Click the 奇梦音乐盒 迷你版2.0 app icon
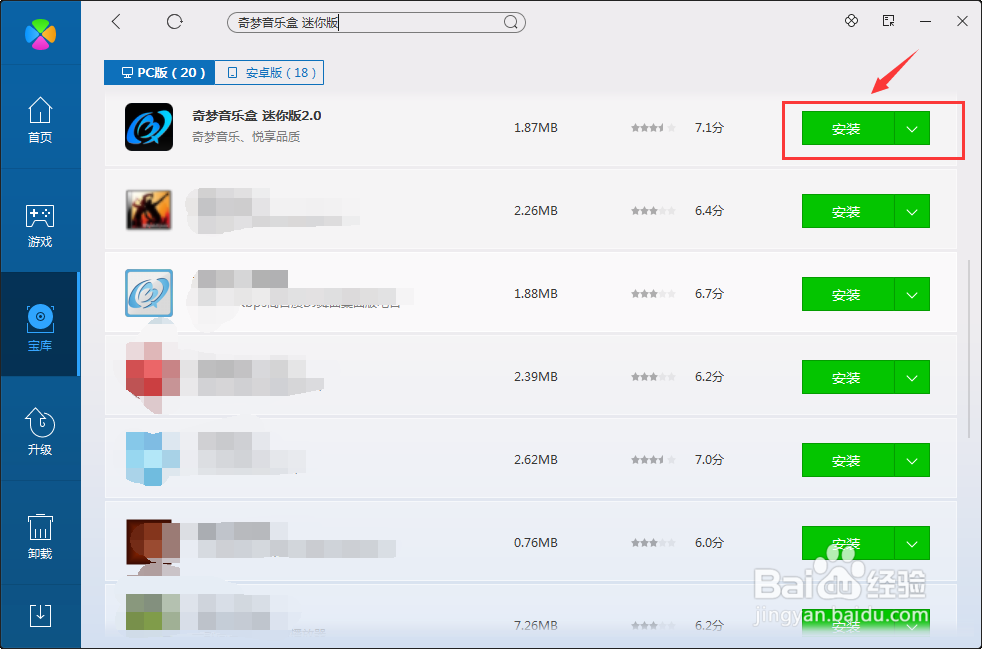The width and height of the screenshot is (982, 649). (149, 127)
